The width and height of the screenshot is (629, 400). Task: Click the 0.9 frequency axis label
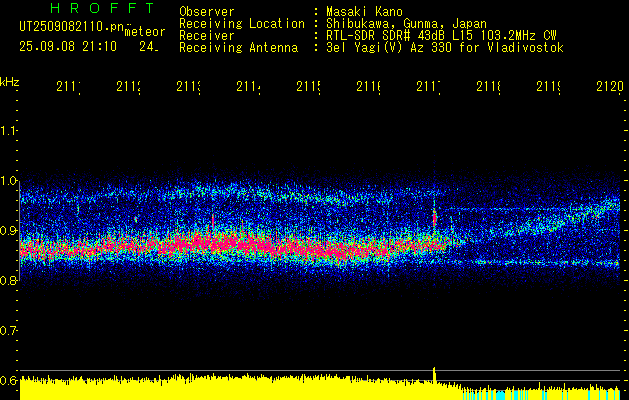(8, 231)
